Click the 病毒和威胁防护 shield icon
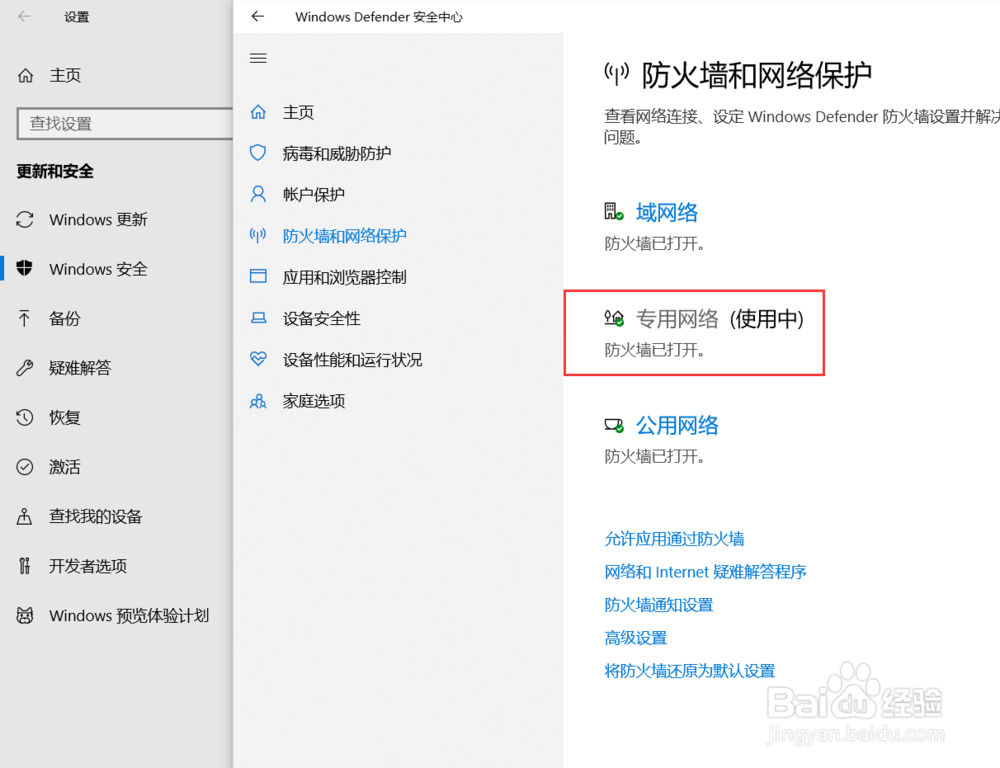1000x768 pixels. [258, 153]
